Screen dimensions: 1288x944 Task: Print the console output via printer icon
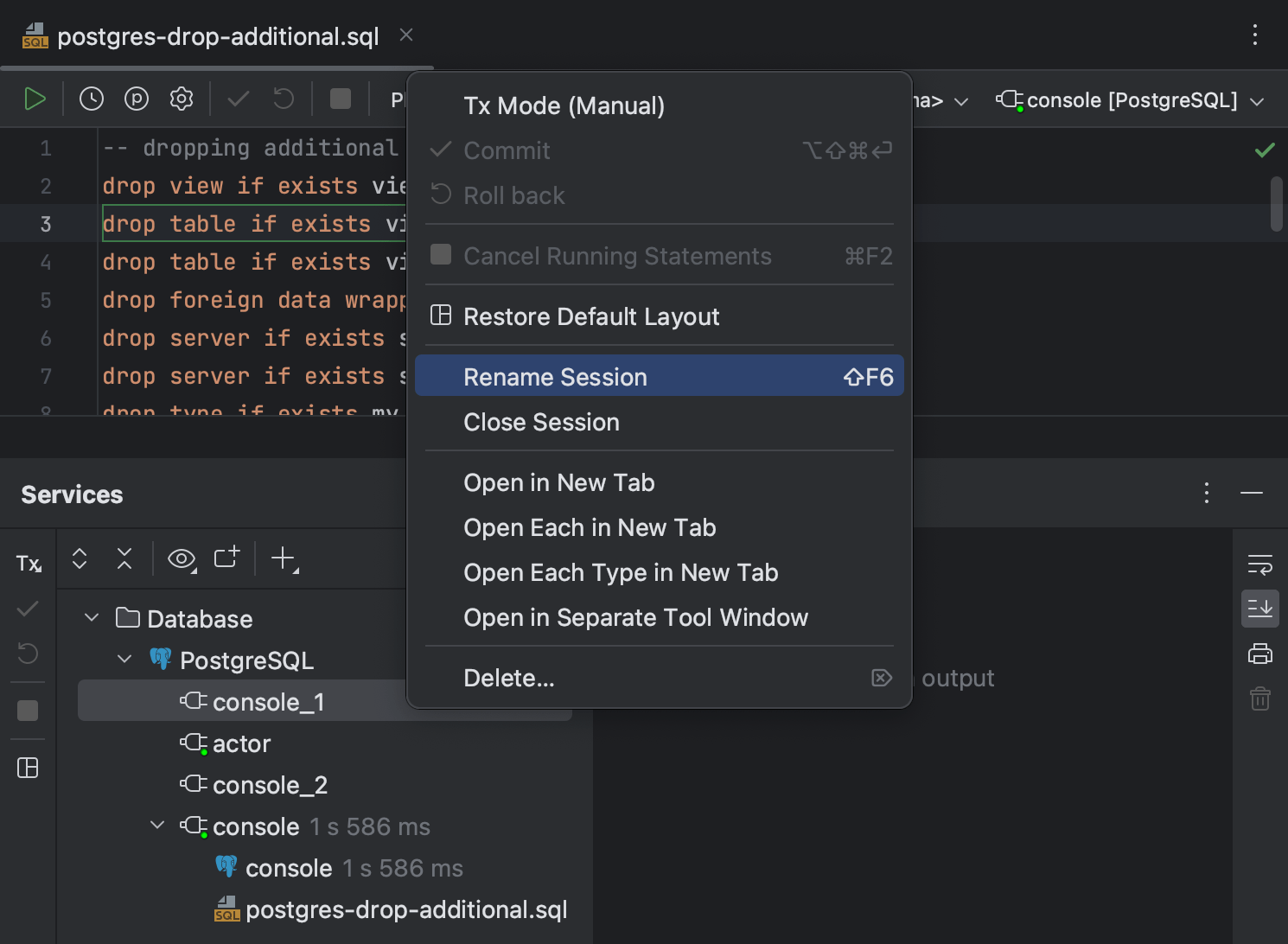click(1260, 653)
